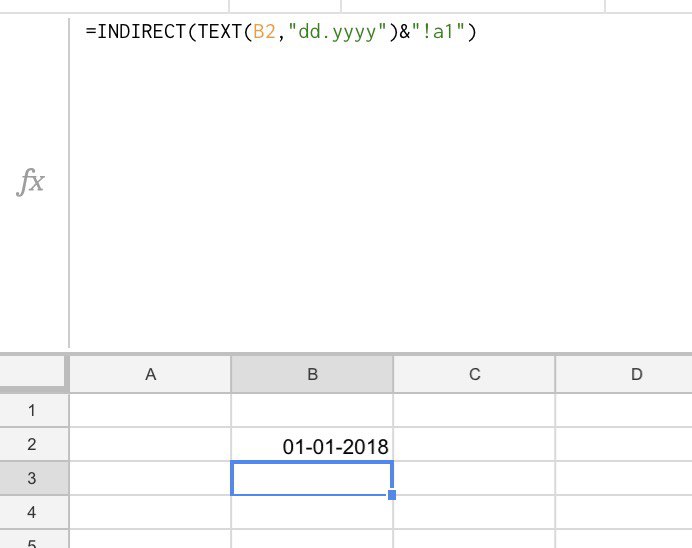Click cell A2
Screen dimensions: 692x548
pyautogui.click(x=150, y=444)
